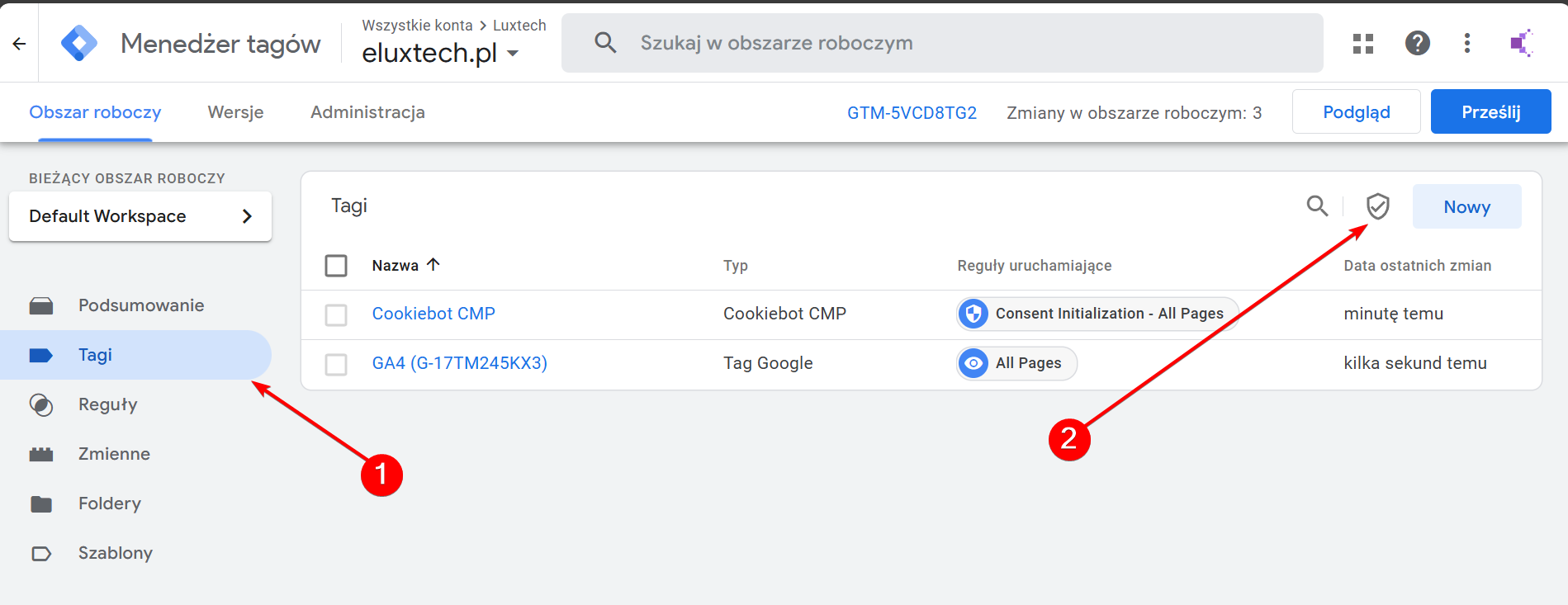The height and width of the screenshot is (605, 1568).
Task: Click the Podgląd preview button
Action: point(1356,111)
